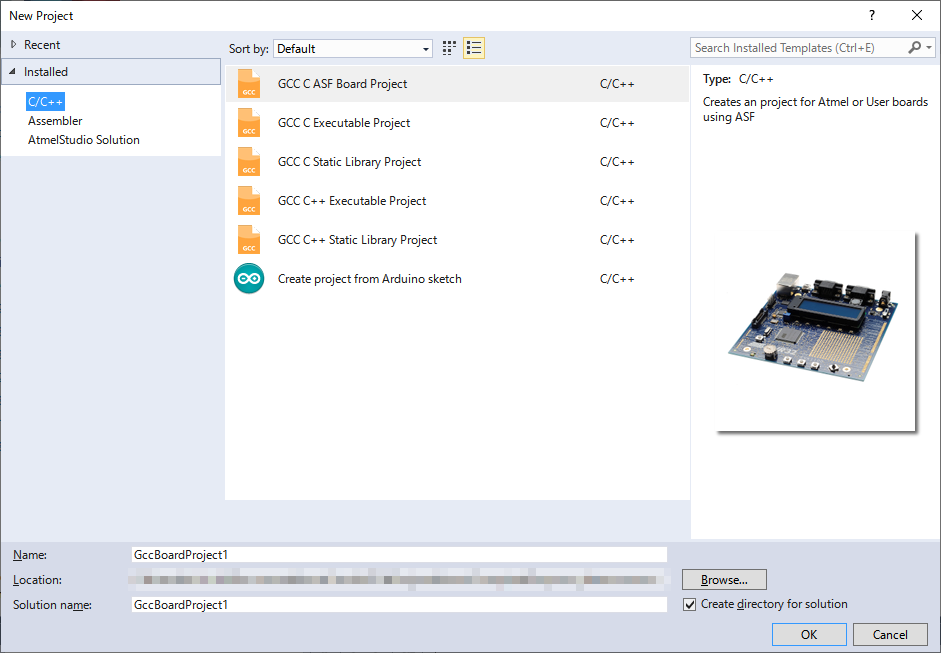Select GCC C Static Library Project text
Screen dimensions: 941x653
(x=349, y=162)
